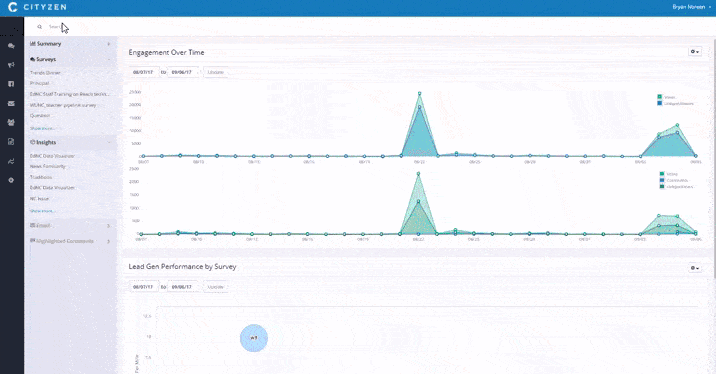Screen dimensions: 716x374
Task: Expand the Email section arrow
Action: [109, 226]
